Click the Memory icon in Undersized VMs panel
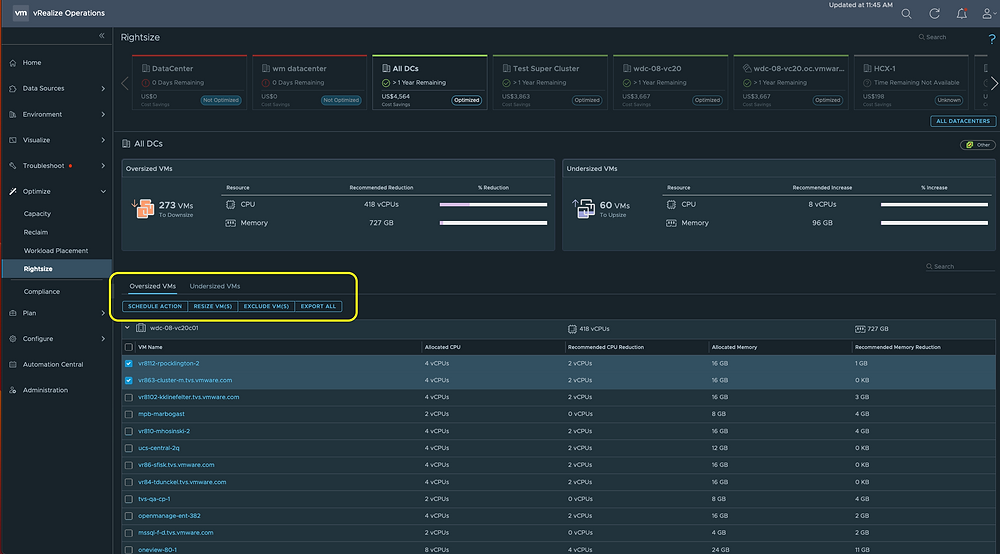Screen dimensions: 1000x554 671,223
